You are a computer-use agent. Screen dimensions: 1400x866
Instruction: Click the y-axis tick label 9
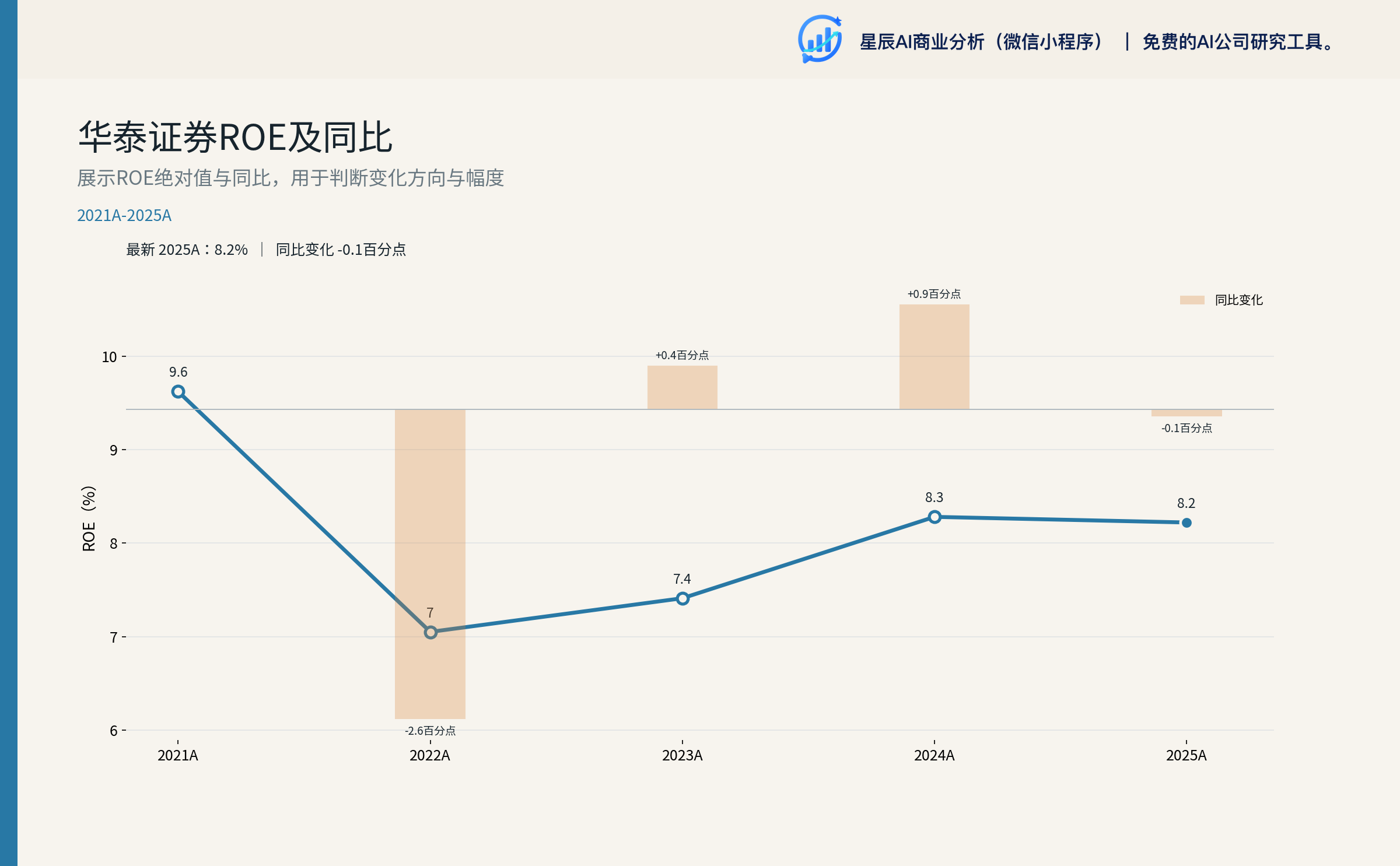[x=114, y=450]
